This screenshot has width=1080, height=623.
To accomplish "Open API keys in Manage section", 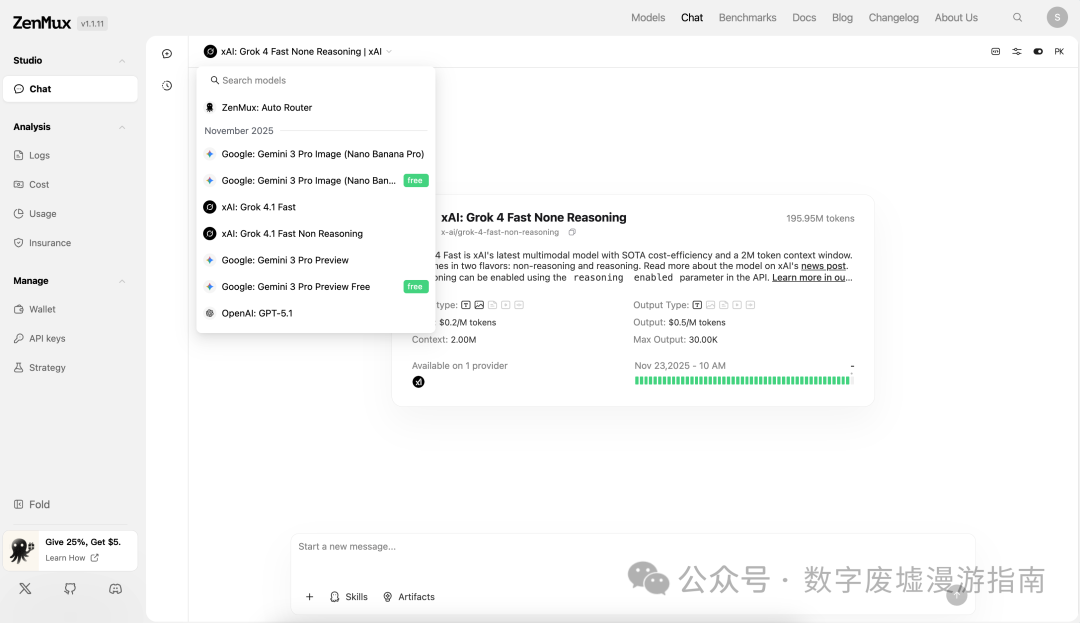I will click(x=40, y=339).
